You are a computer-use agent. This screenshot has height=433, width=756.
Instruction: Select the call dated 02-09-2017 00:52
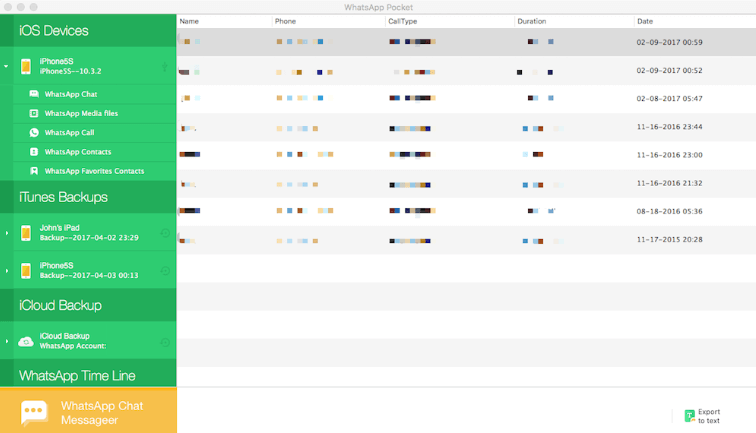click(466, 70)
